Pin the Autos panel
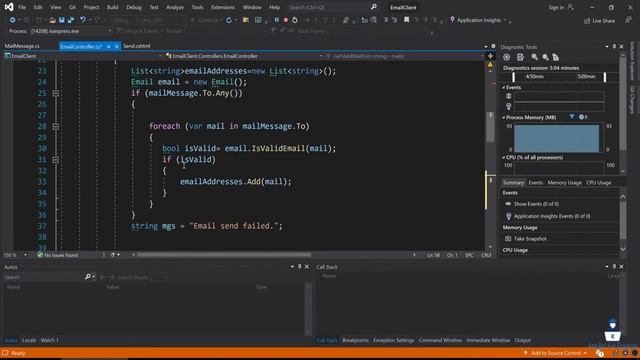Image resolution: width=640 pixels, height=360 pixels. 299,267
